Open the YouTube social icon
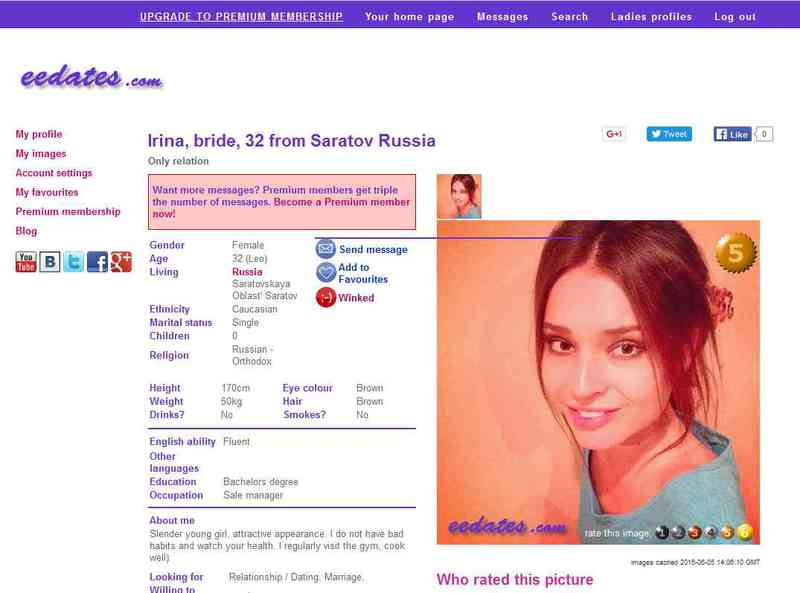 26,262
